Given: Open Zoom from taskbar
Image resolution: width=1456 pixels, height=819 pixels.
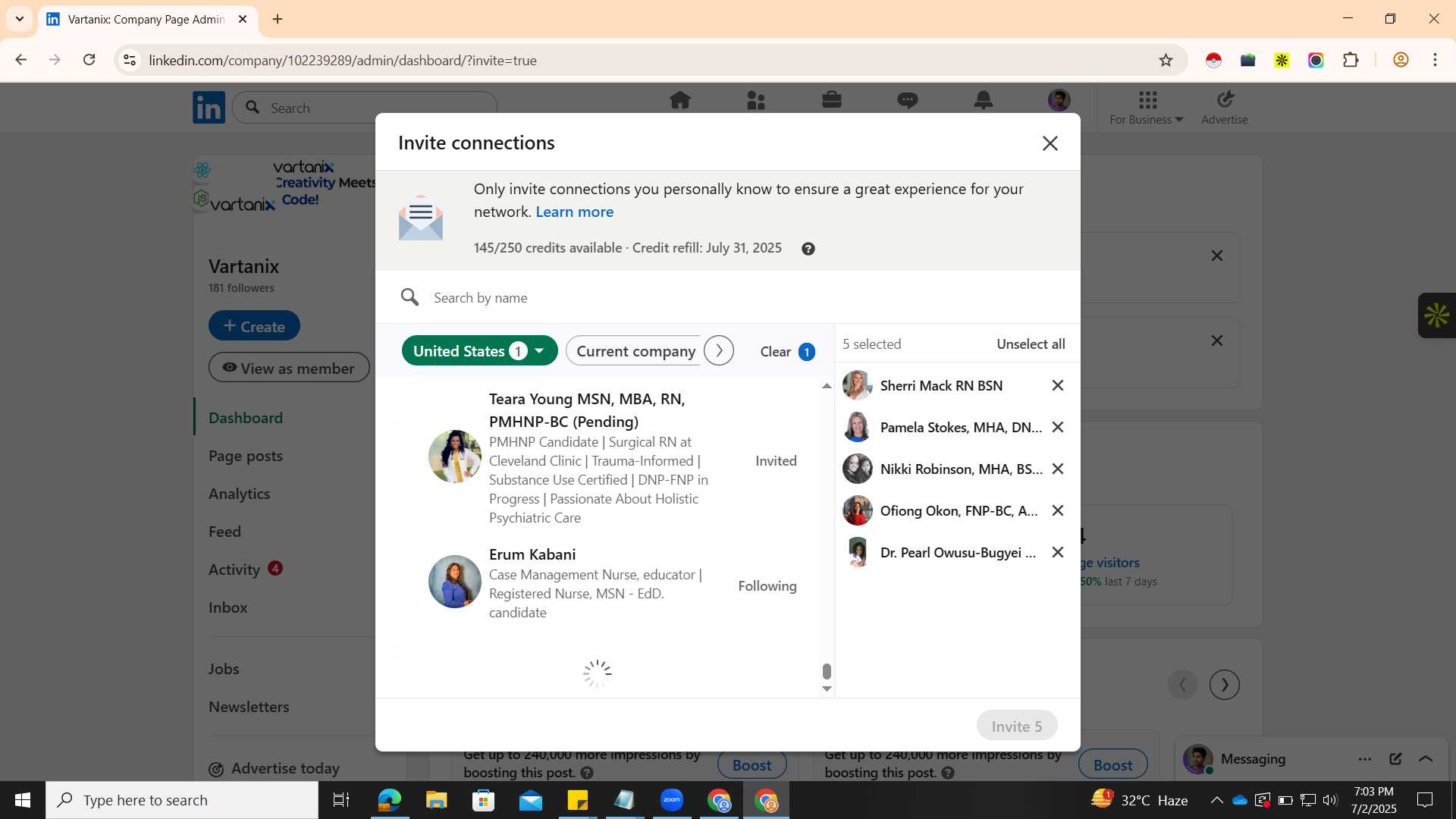Looking at the screenshot, I should click(x=672, y=800).
